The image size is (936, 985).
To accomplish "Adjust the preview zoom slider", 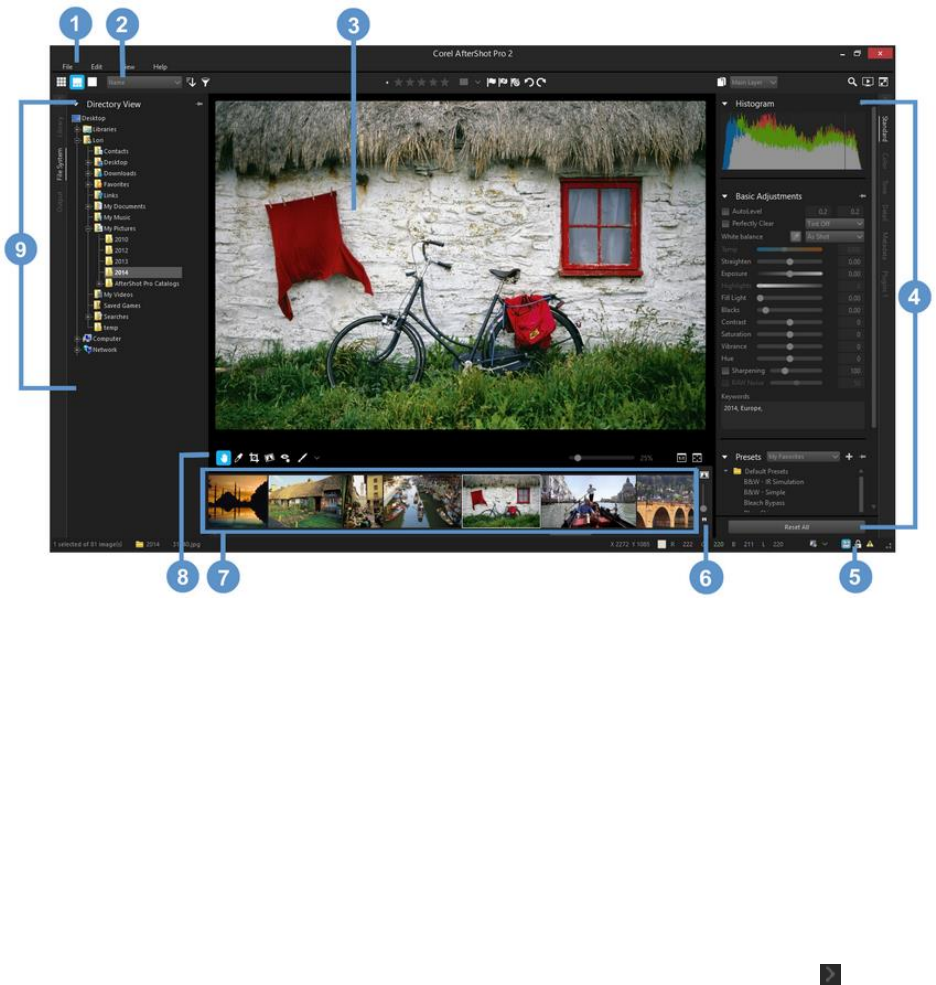I will (601, 458).
